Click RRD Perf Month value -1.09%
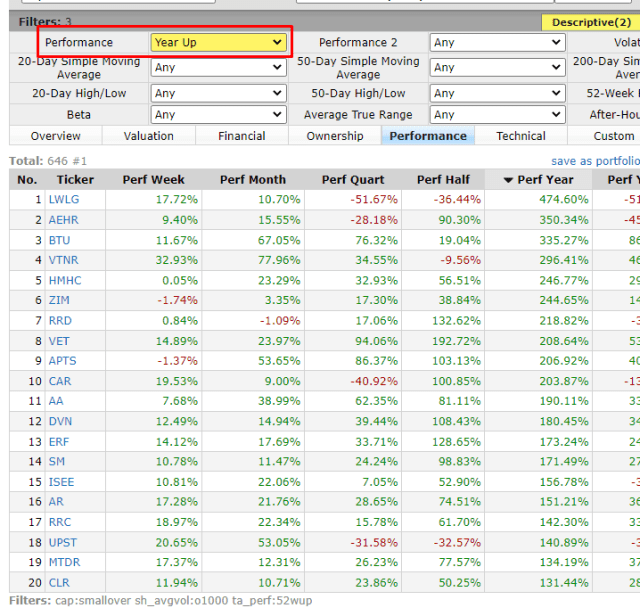Image resolution: width=640 pixels, height=608 pixels. 280,321
